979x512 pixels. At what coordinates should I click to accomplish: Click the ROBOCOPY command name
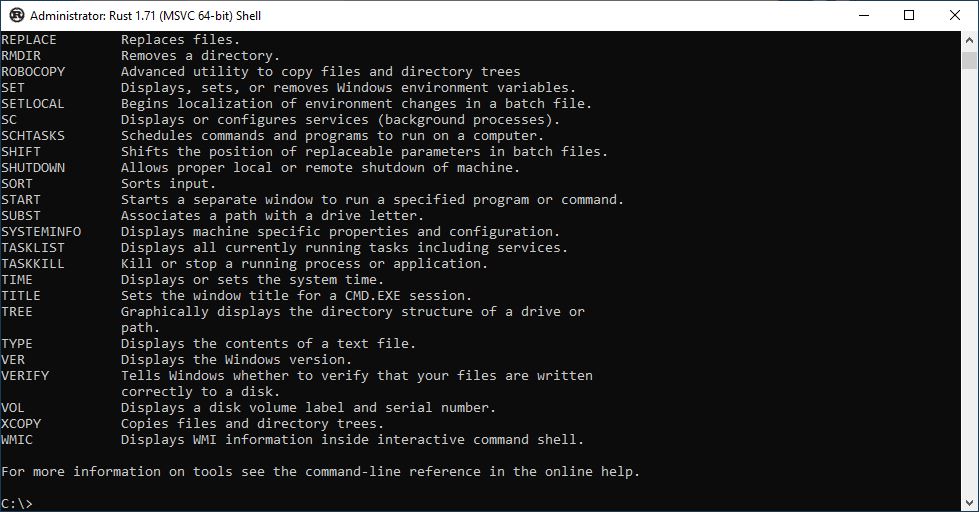pyautogui.click(x=33, y=71)
